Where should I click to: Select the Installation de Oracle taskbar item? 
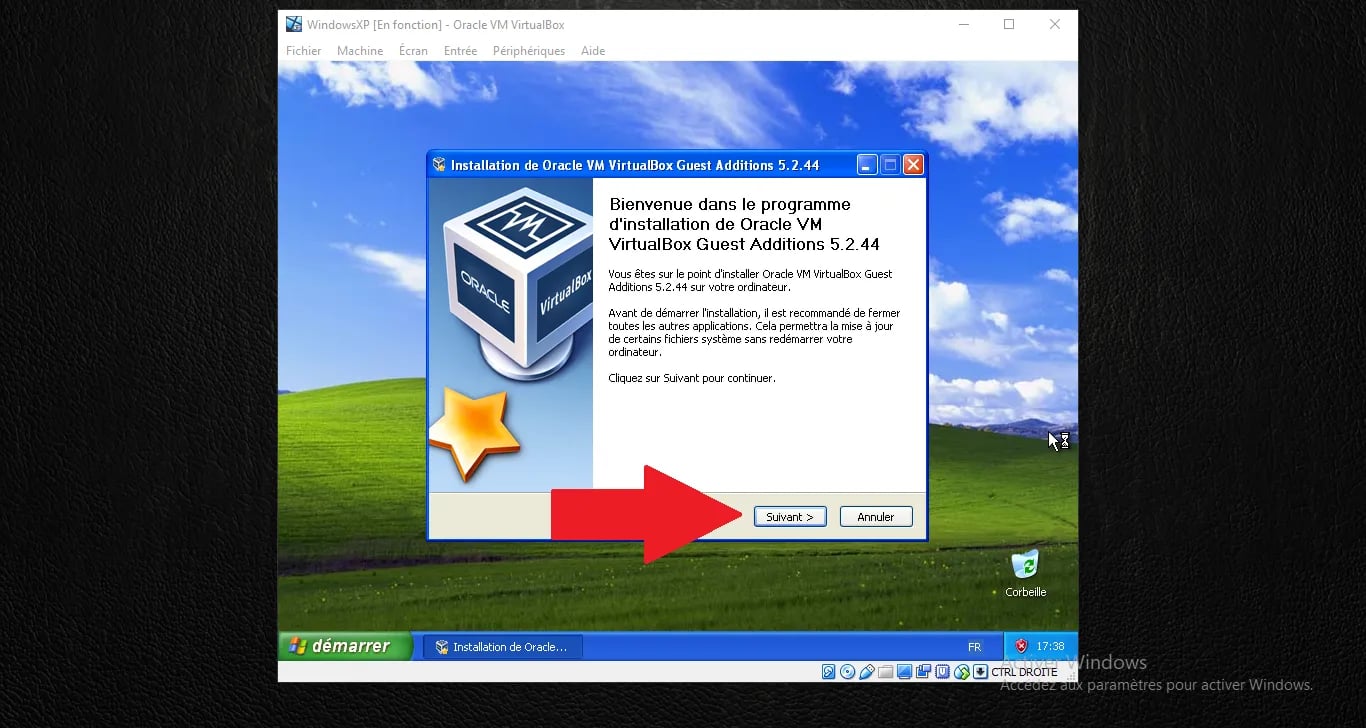tap(502, 646)
